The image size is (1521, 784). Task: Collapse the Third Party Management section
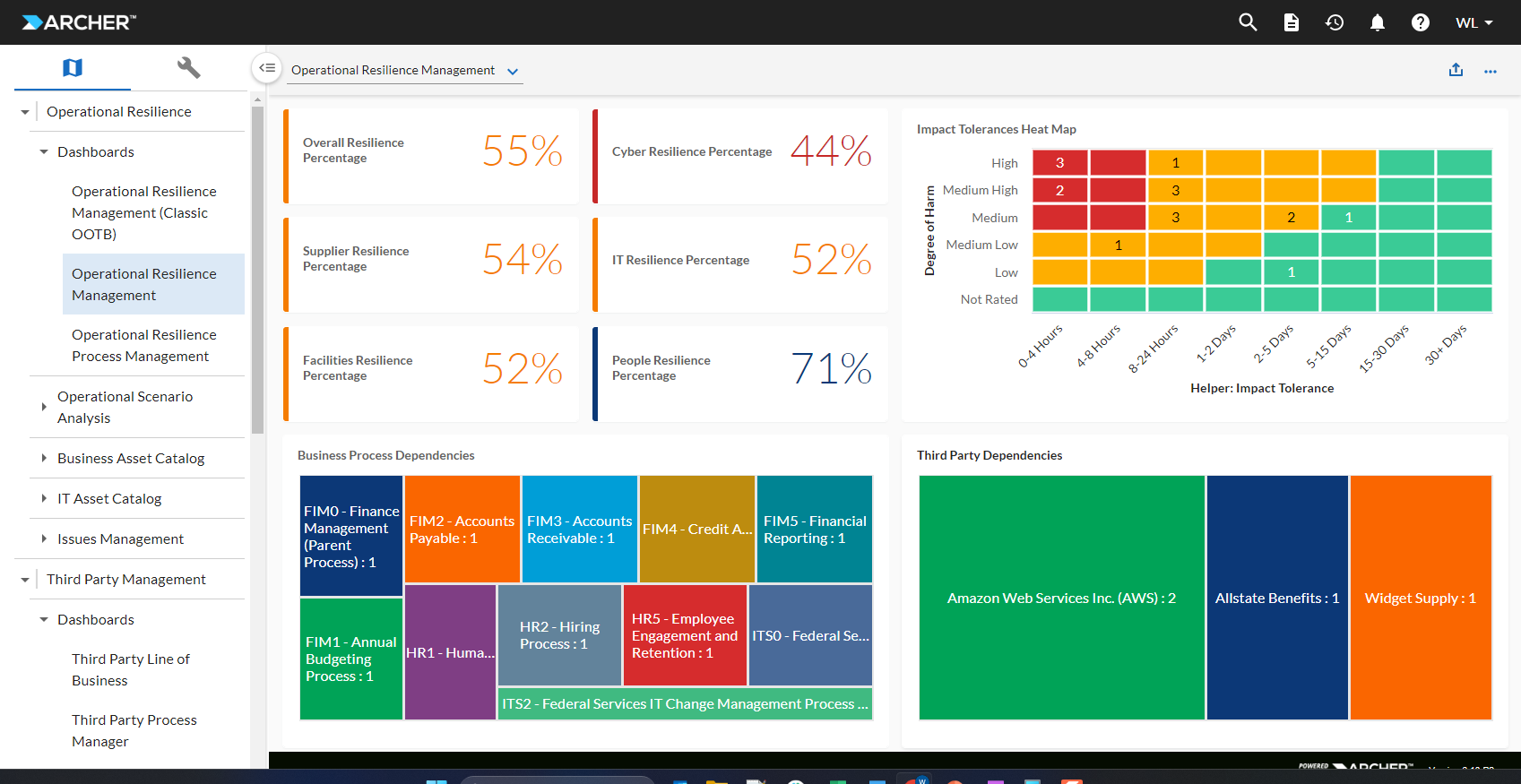pyautogui.click(x=25, y=580)
